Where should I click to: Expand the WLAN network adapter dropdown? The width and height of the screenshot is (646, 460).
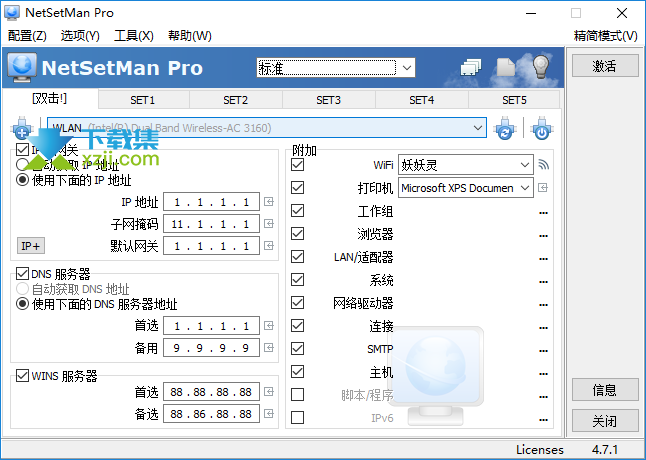point(267,128)
